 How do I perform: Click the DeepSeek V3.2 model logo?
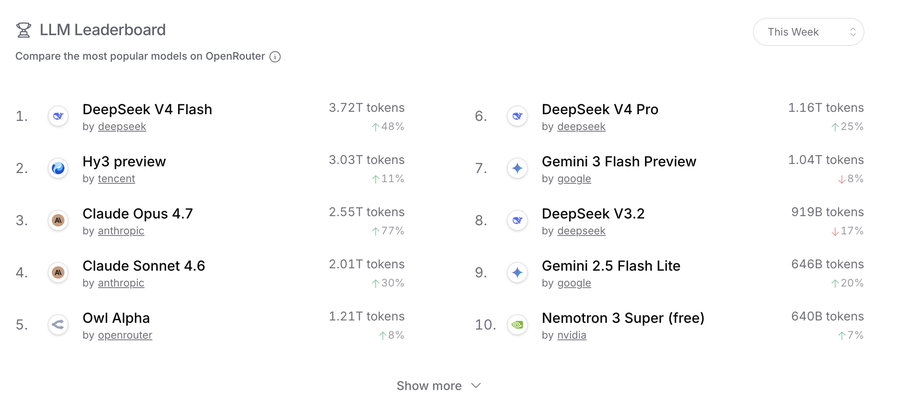coord(517,221)
